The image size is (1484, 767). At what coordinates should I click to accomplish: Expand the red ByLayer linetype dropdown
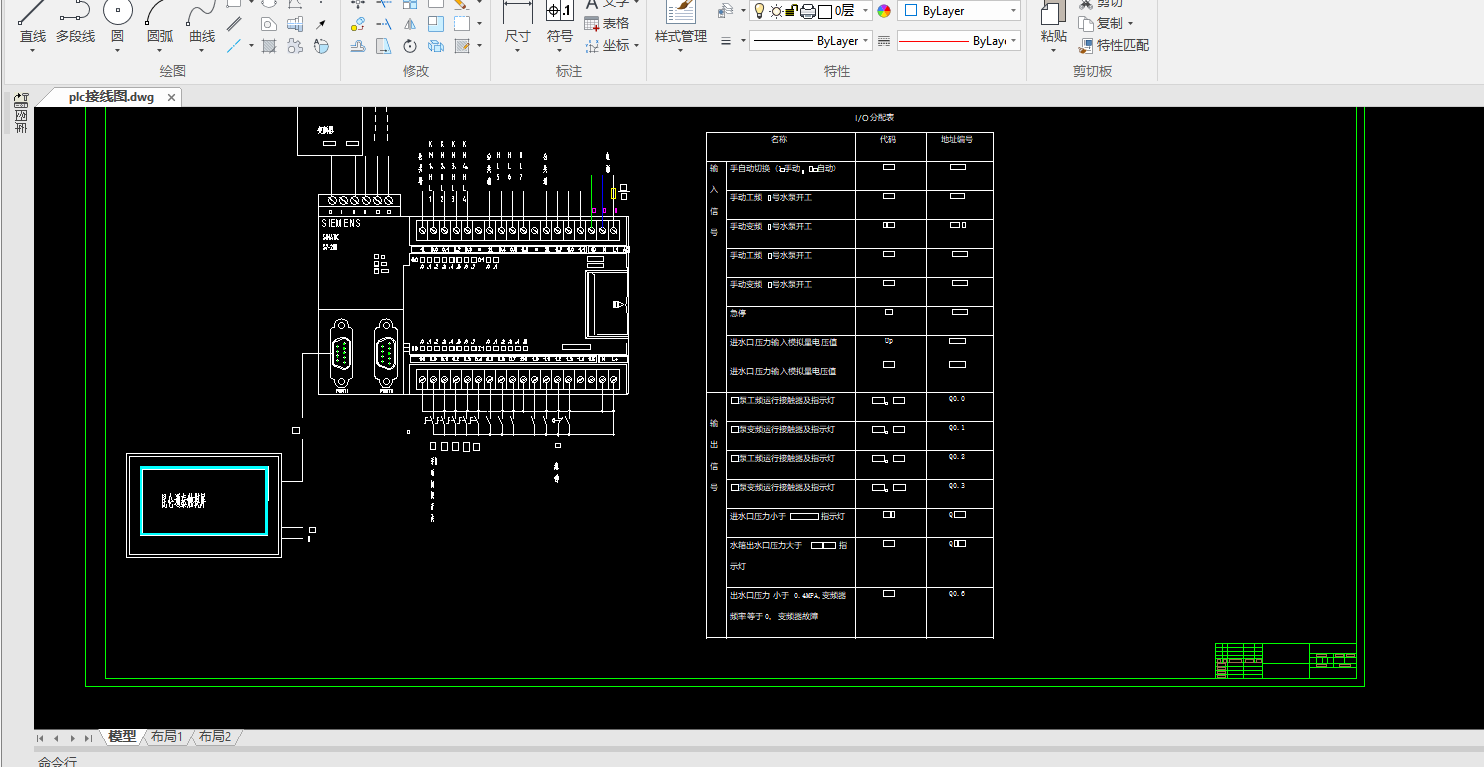click(x=1013, y=41)
